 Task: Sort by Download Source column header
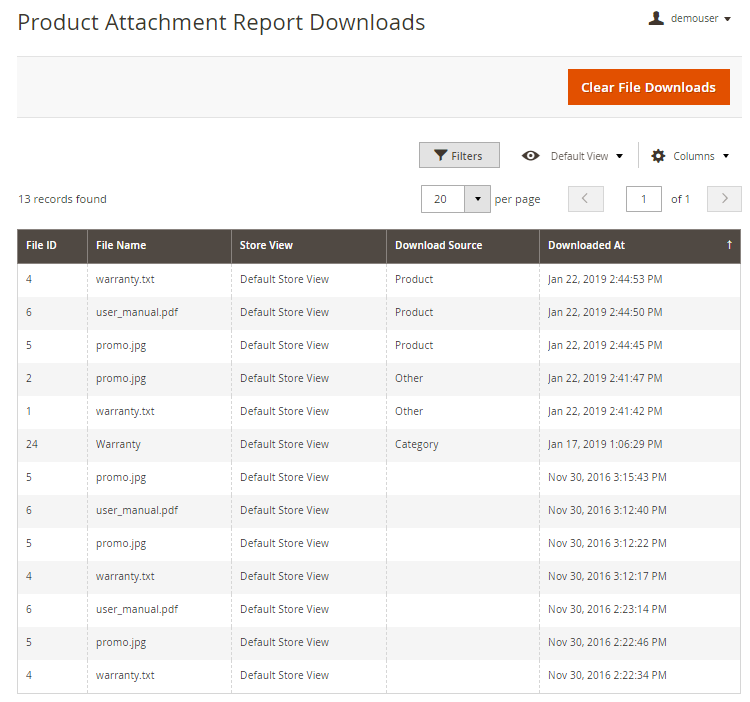[438, 245]
